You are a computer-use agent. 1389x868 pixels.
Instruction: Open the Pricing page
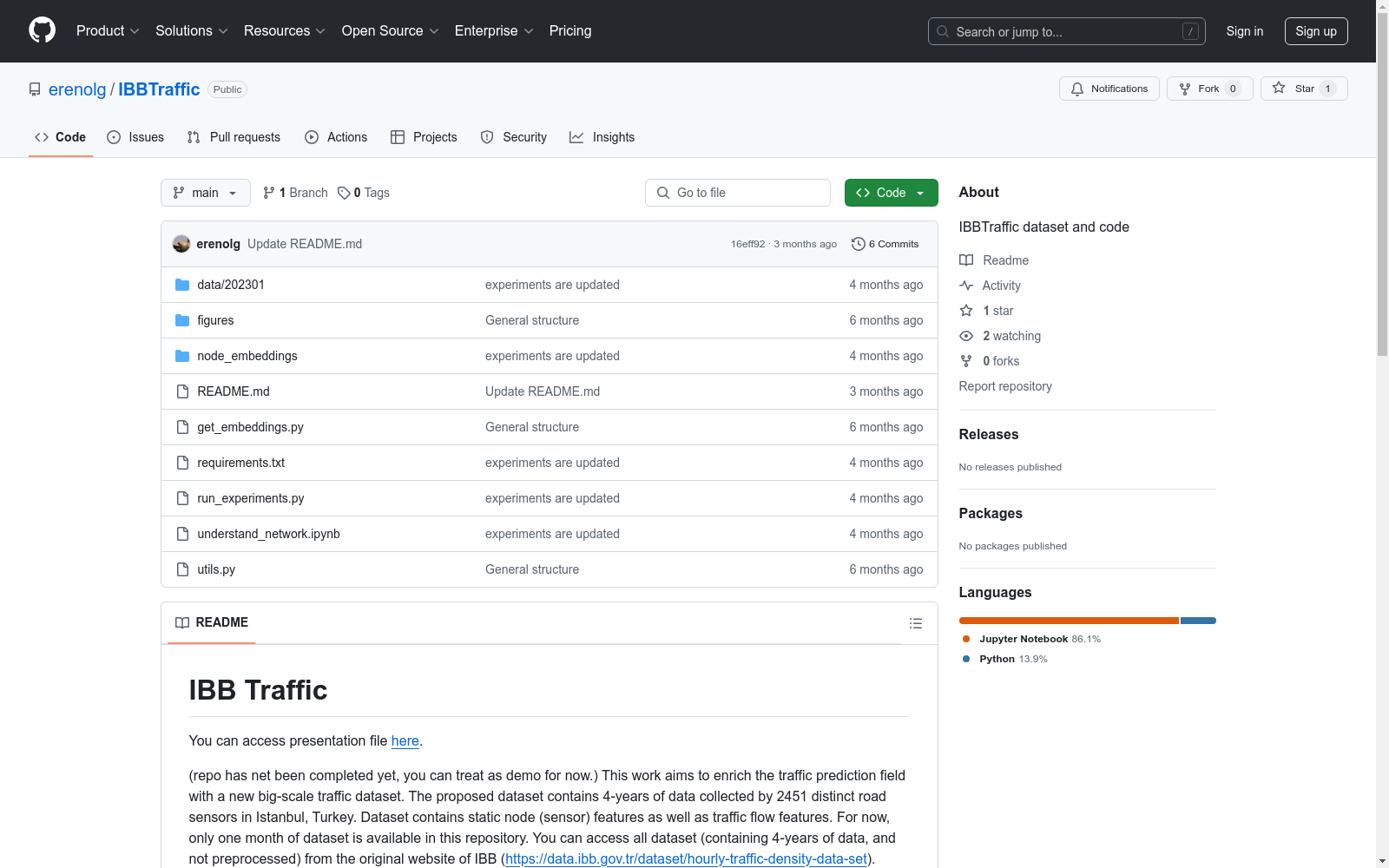point(570,31)
